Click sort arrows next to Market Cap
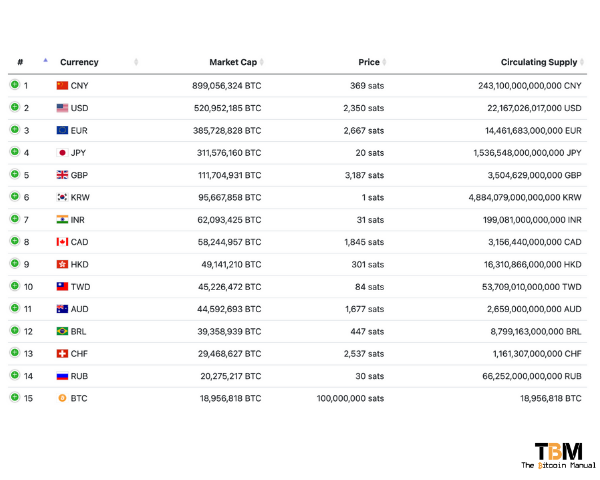The image size is (600, 480). [x=262, y=62]
